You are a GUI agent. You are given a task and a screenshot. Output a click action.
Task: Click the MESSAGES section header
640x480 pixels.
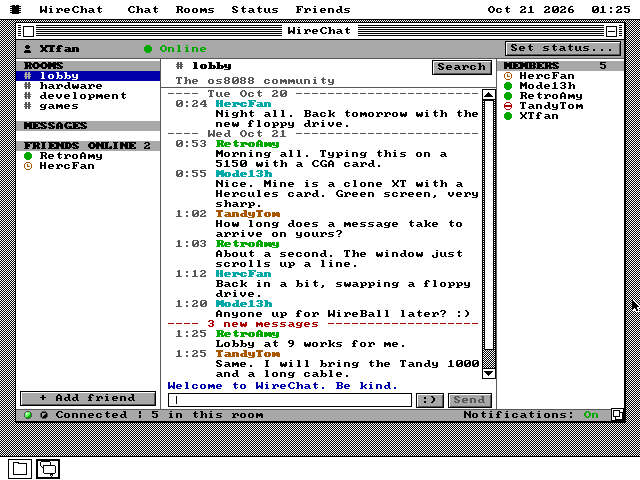click(x=88, y=126)
